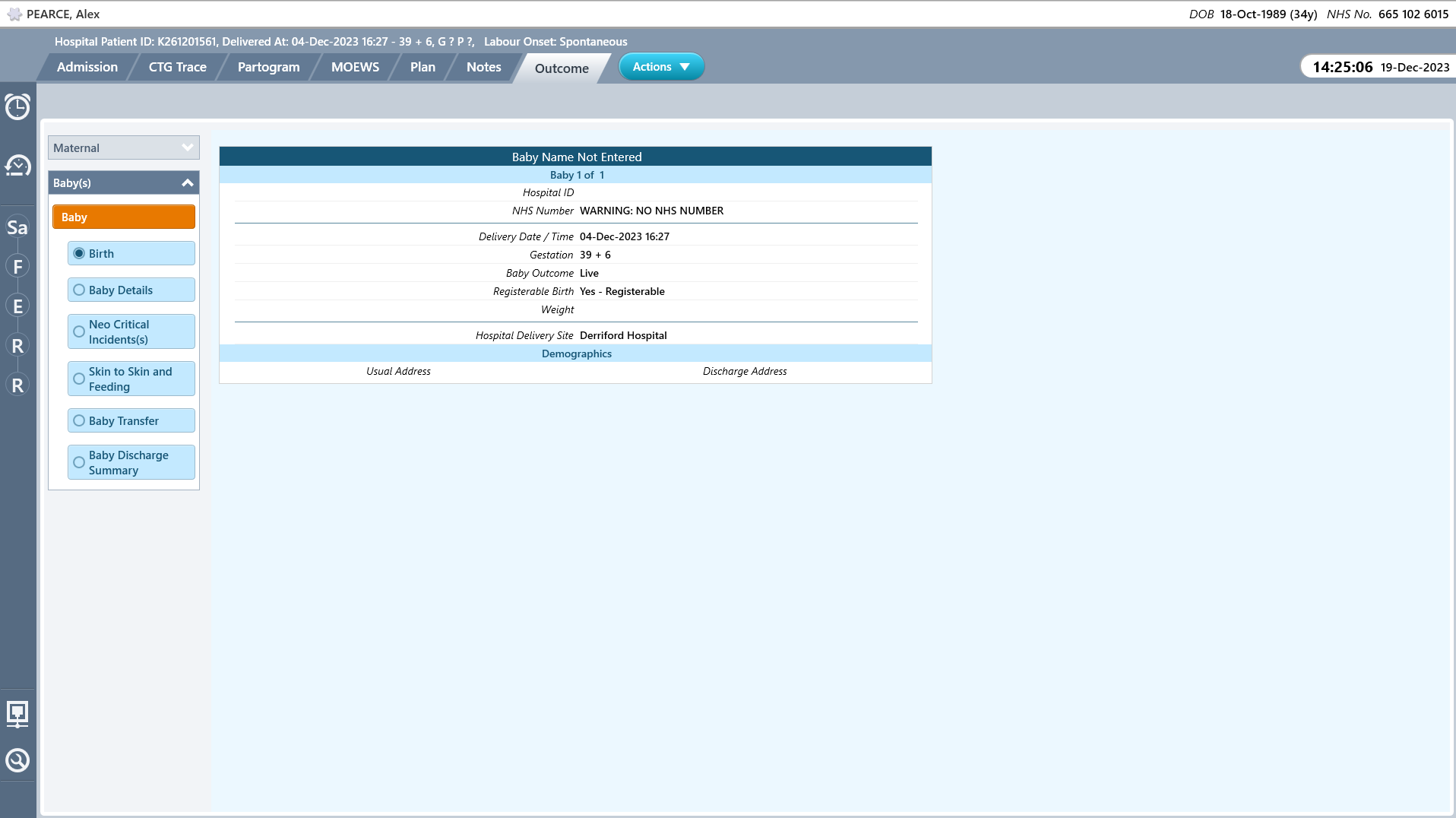Collapse the Baby(s) section
Screen dimensions: 1456x818
pyautogui.click(x=124, y=182)
